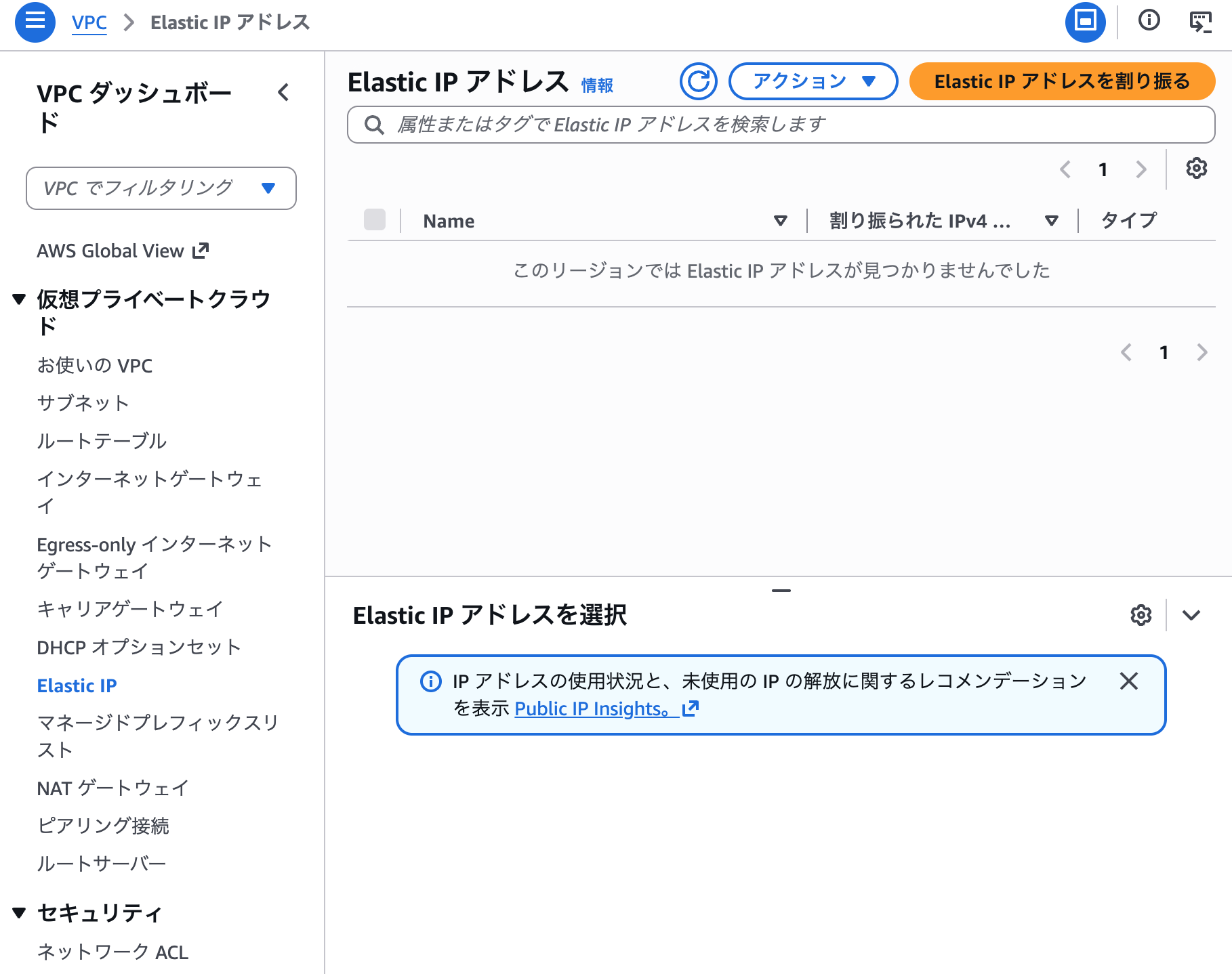Open the VPC でフィルタリング dropdown
The height and width of the screenshot is (974, 1232).
click(x=161, y=188)
